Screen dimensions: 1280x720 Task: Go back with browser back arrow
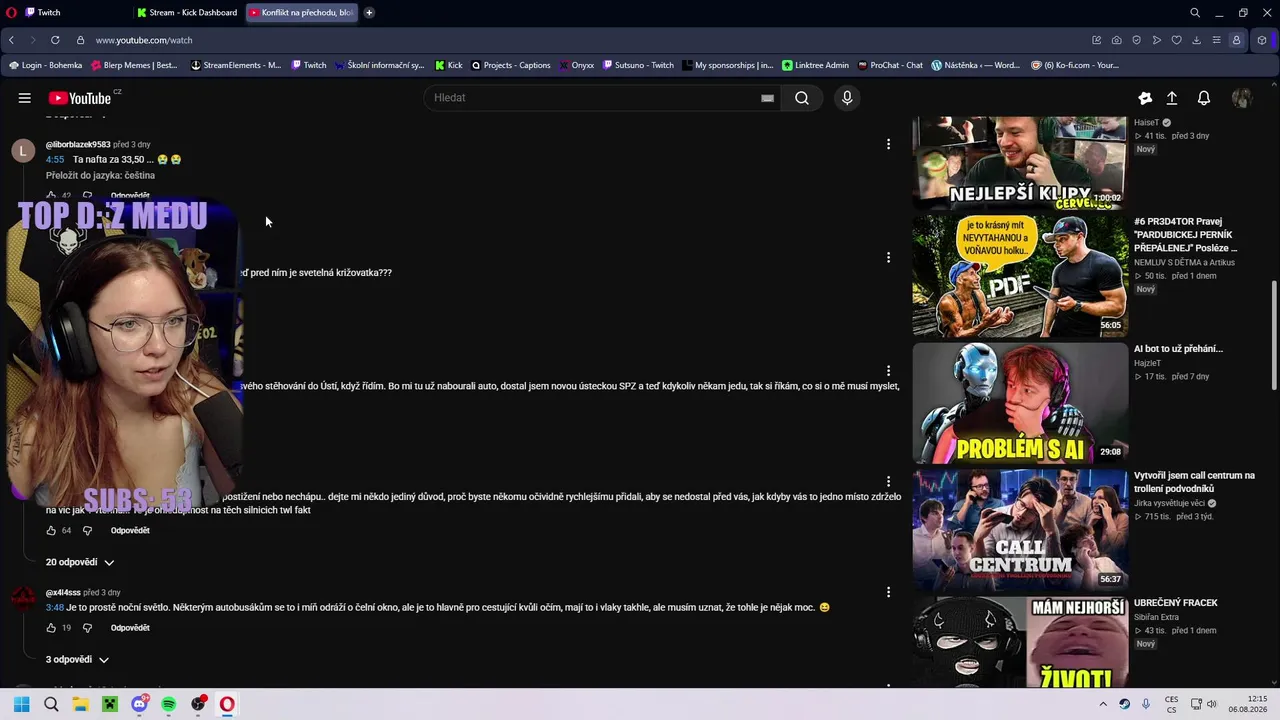pos(12,40)
